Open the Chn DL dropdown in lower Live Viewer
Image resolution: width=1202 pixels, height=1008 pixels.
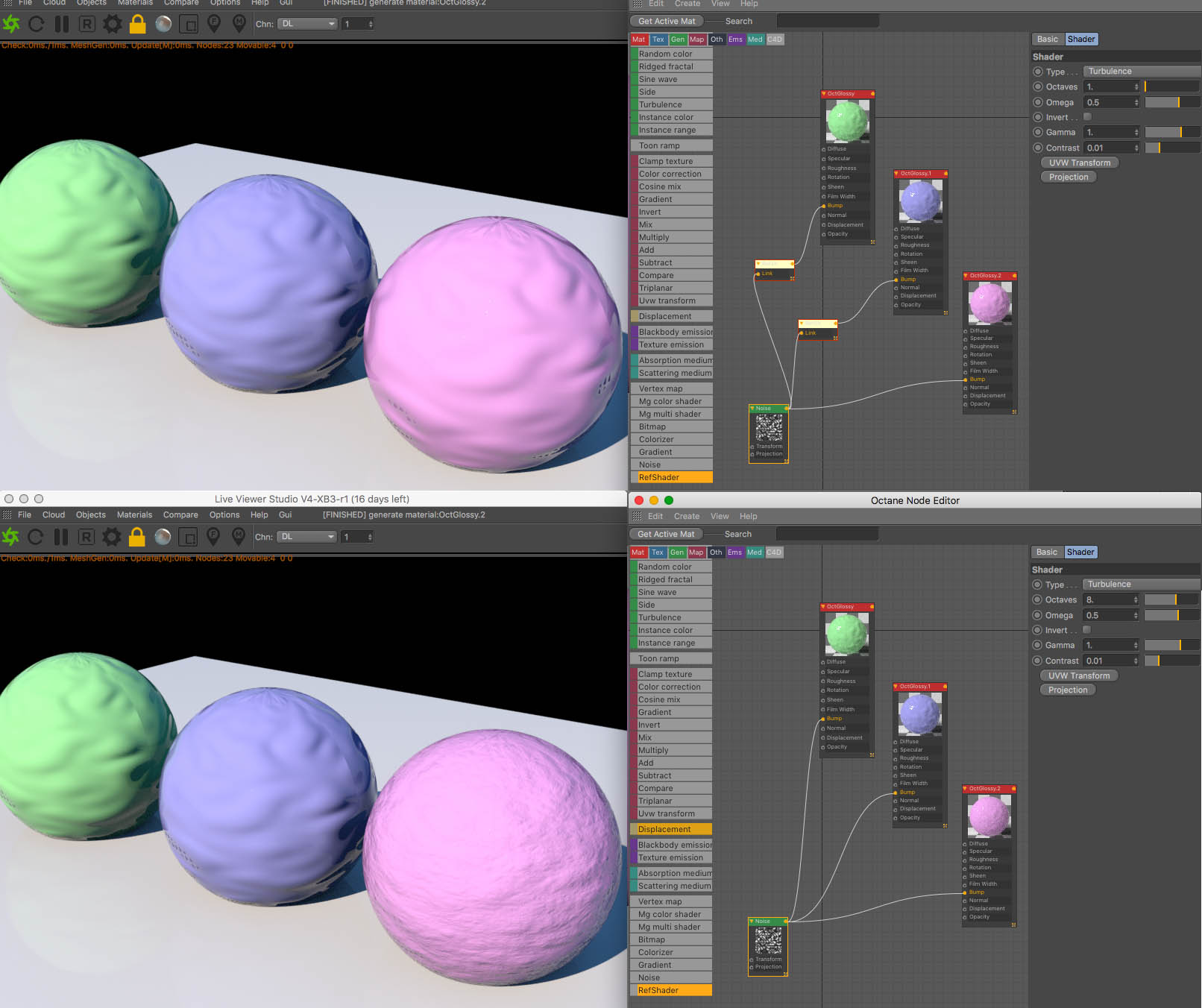tap(307, 537)
